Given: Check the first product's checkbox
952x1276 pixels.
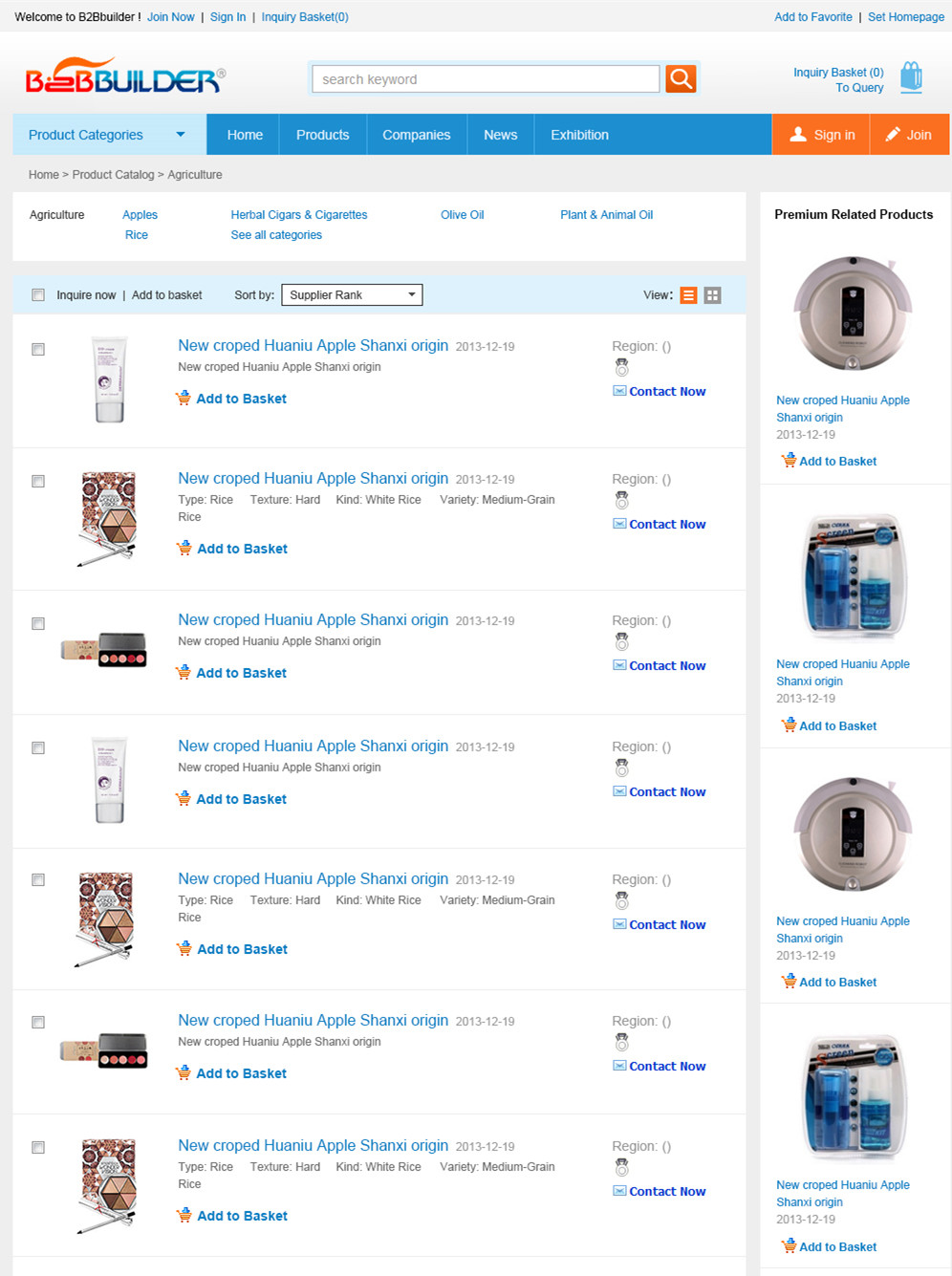Looking at the screenshot, I should [38, 349].
